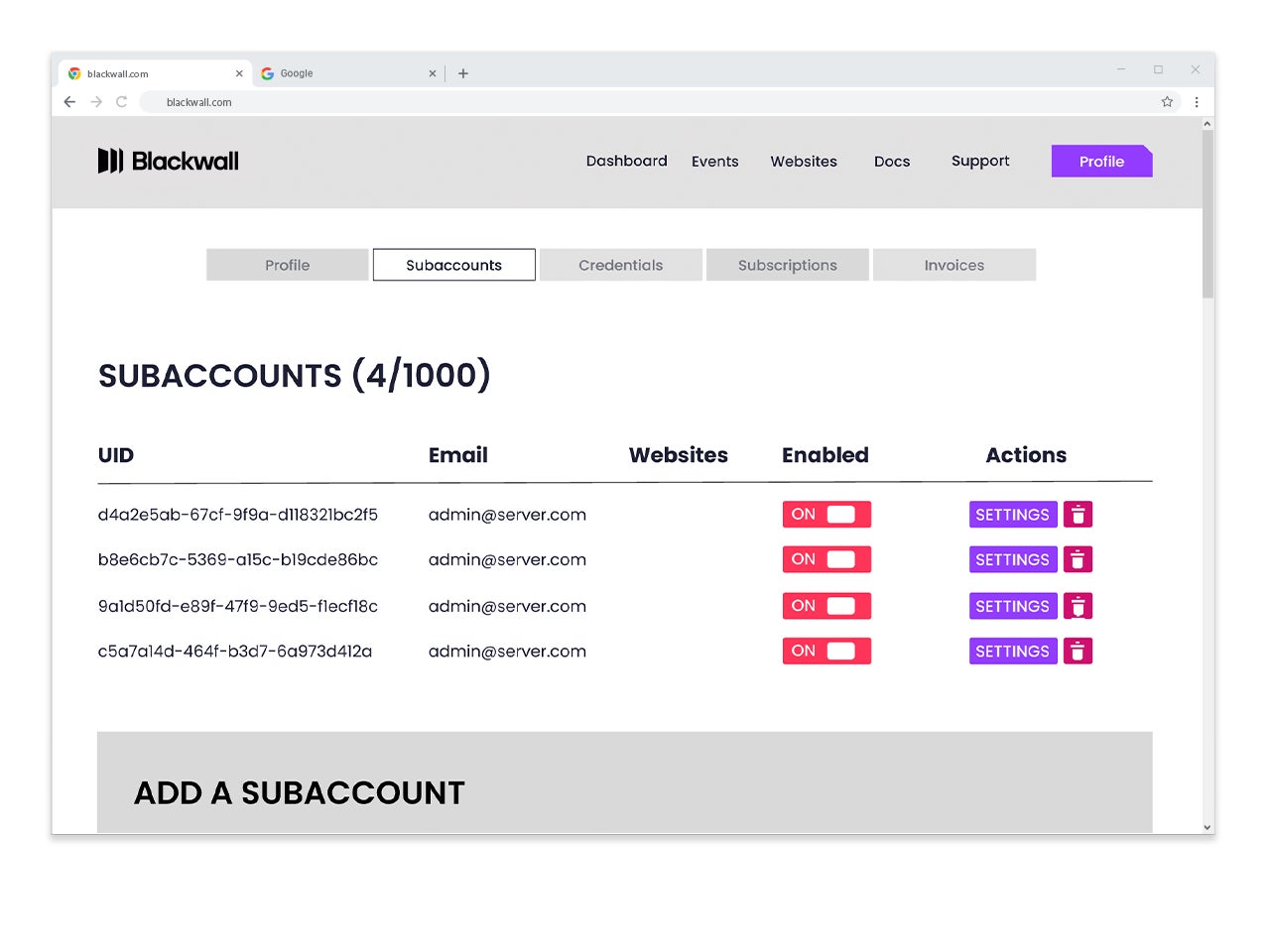Select UID 9a1d50fd-e89f-47f9-9ed5-f1ecf18c

pos(238,606)
